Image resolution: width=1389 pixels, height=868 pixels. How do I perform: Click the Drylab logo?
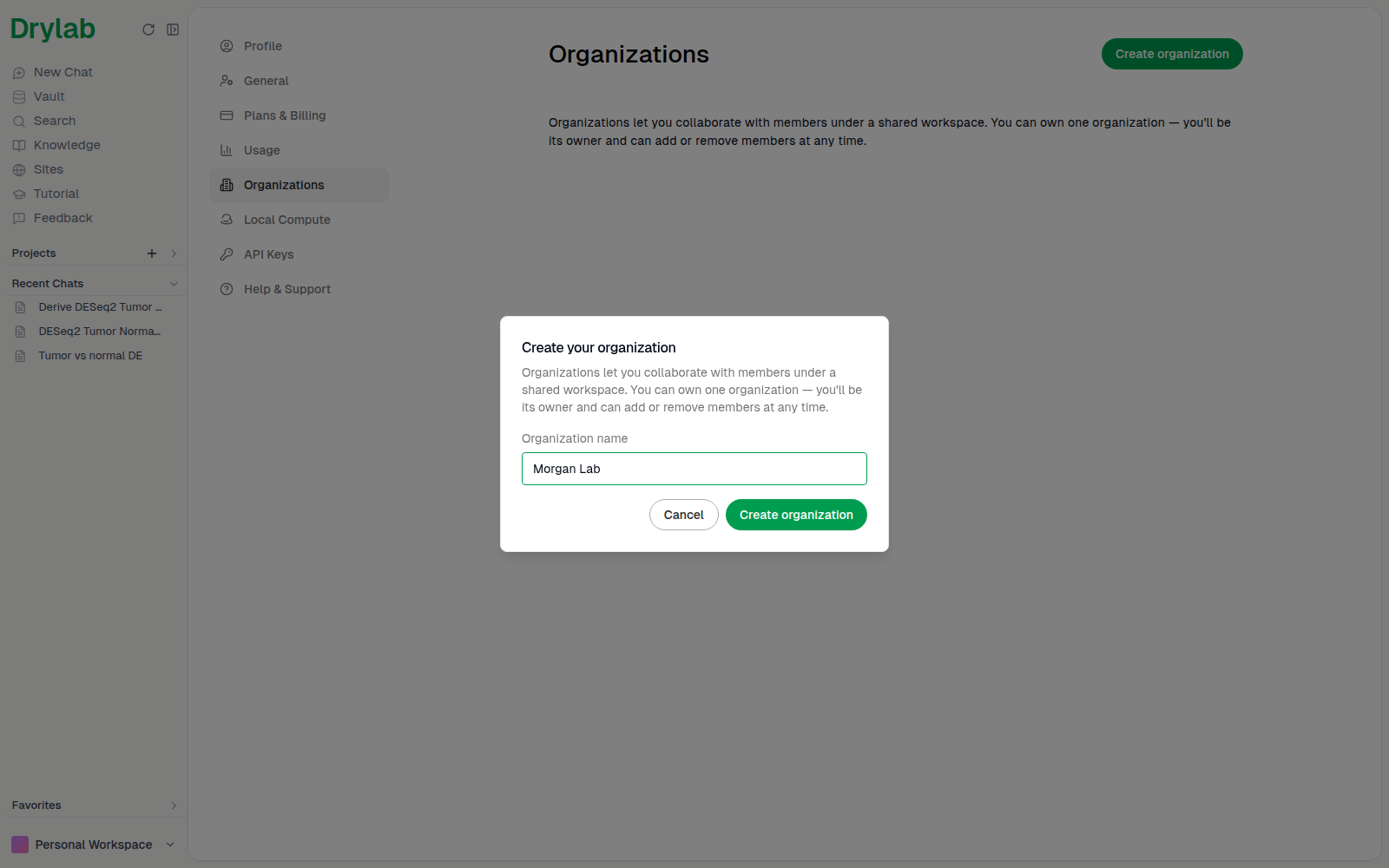click(x=53, y=29)
